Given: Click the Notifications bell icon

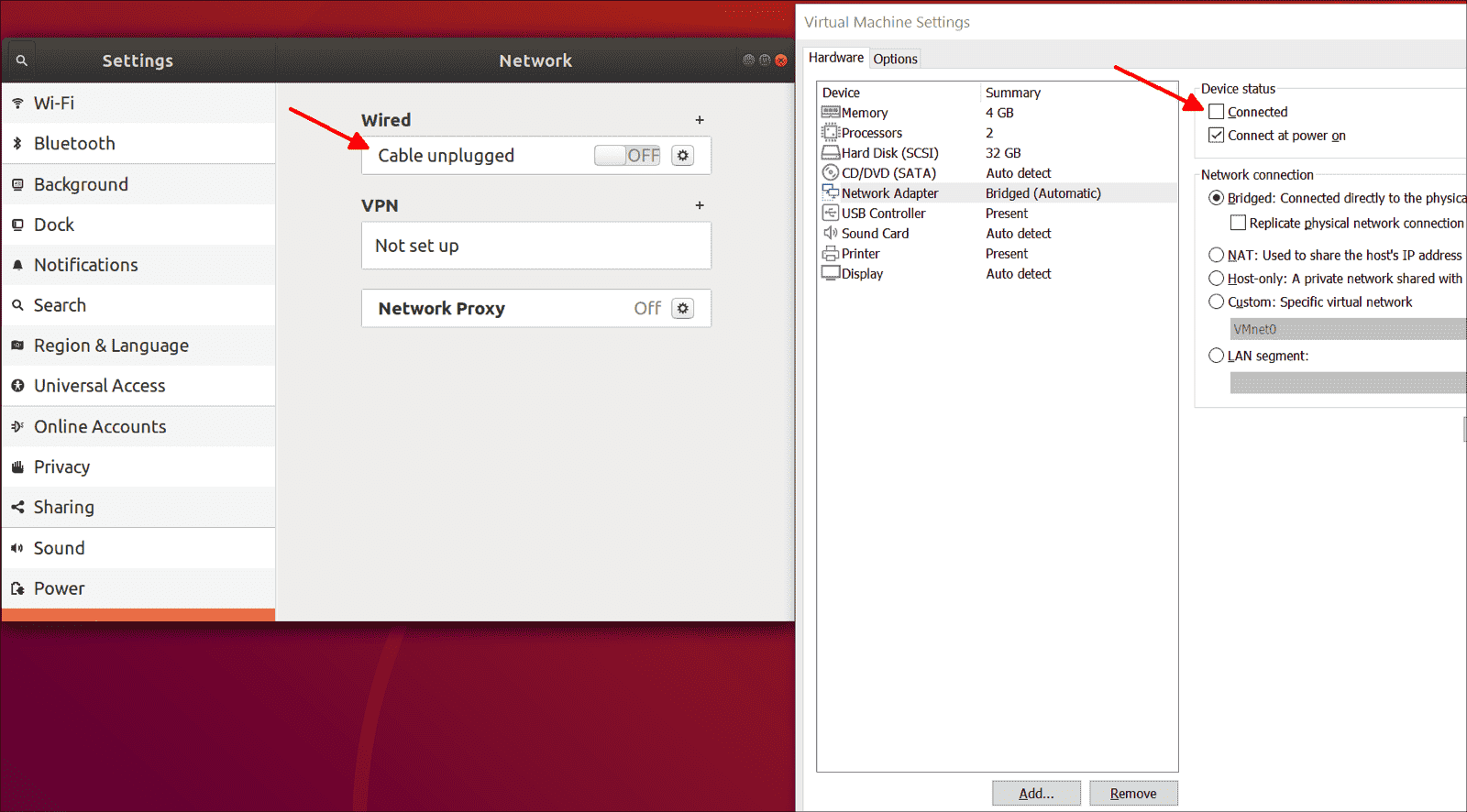Looking at the screenshot, I should click(x=17, y=265).
